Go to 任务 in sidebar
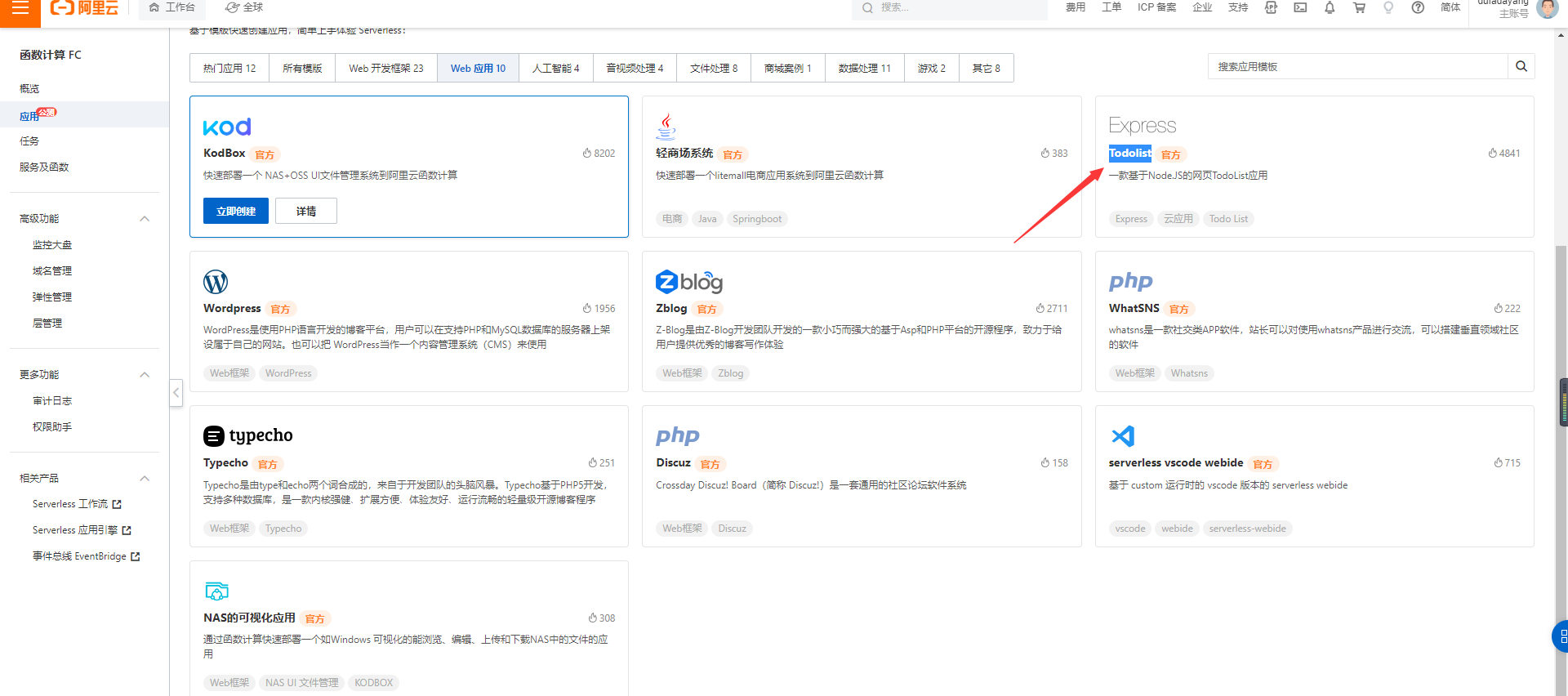 click(29, 141)
